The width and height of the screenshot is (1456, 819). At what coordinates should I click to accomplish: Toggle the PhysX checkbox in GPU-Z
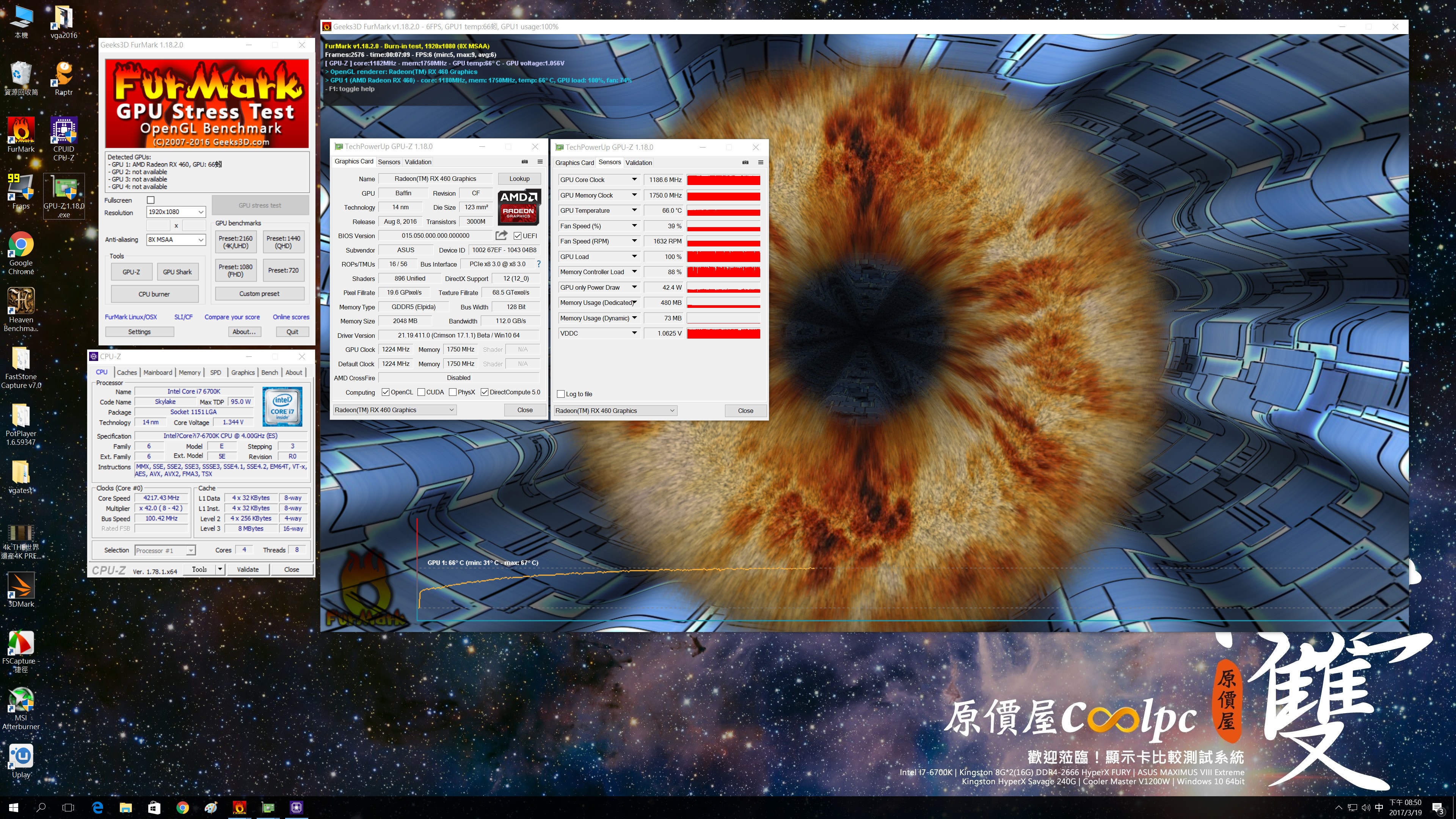click(x=453, y=392)
